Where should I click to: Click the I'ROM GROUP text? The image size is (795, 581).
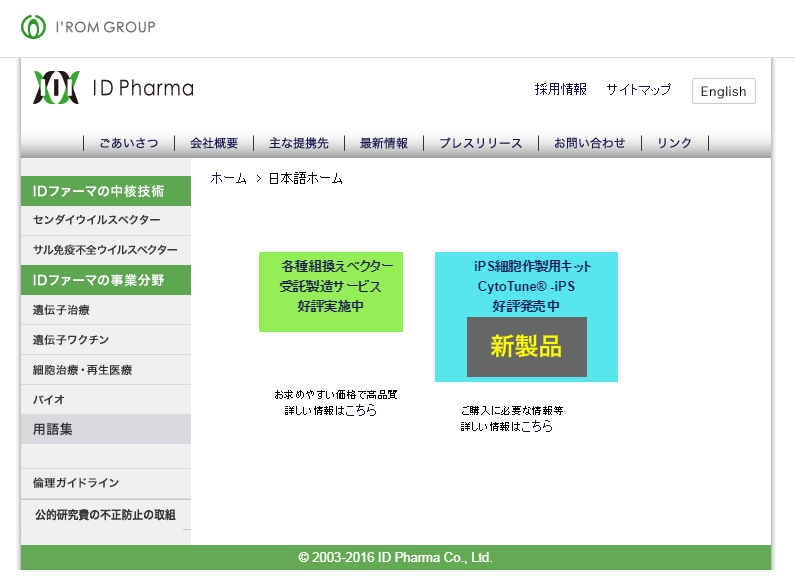(105, 27)
